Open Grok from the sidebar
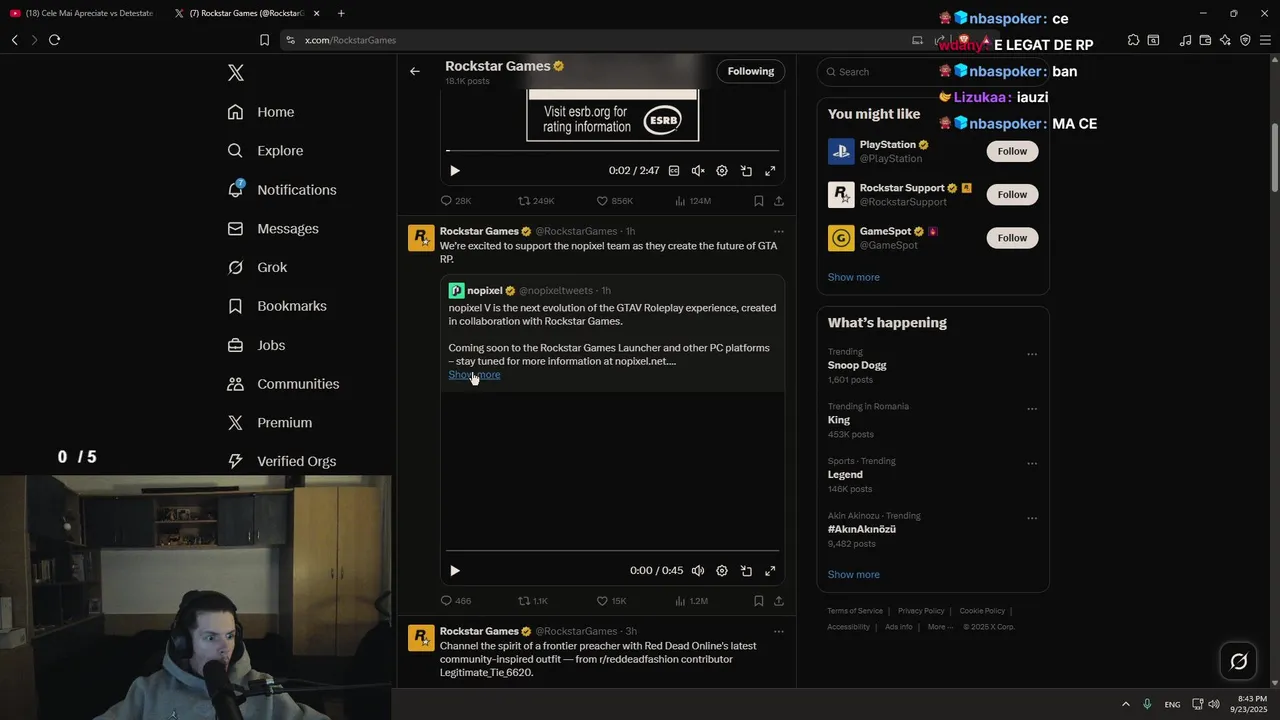The height and width of the screenshot is (720, 1280). [256, 268]
